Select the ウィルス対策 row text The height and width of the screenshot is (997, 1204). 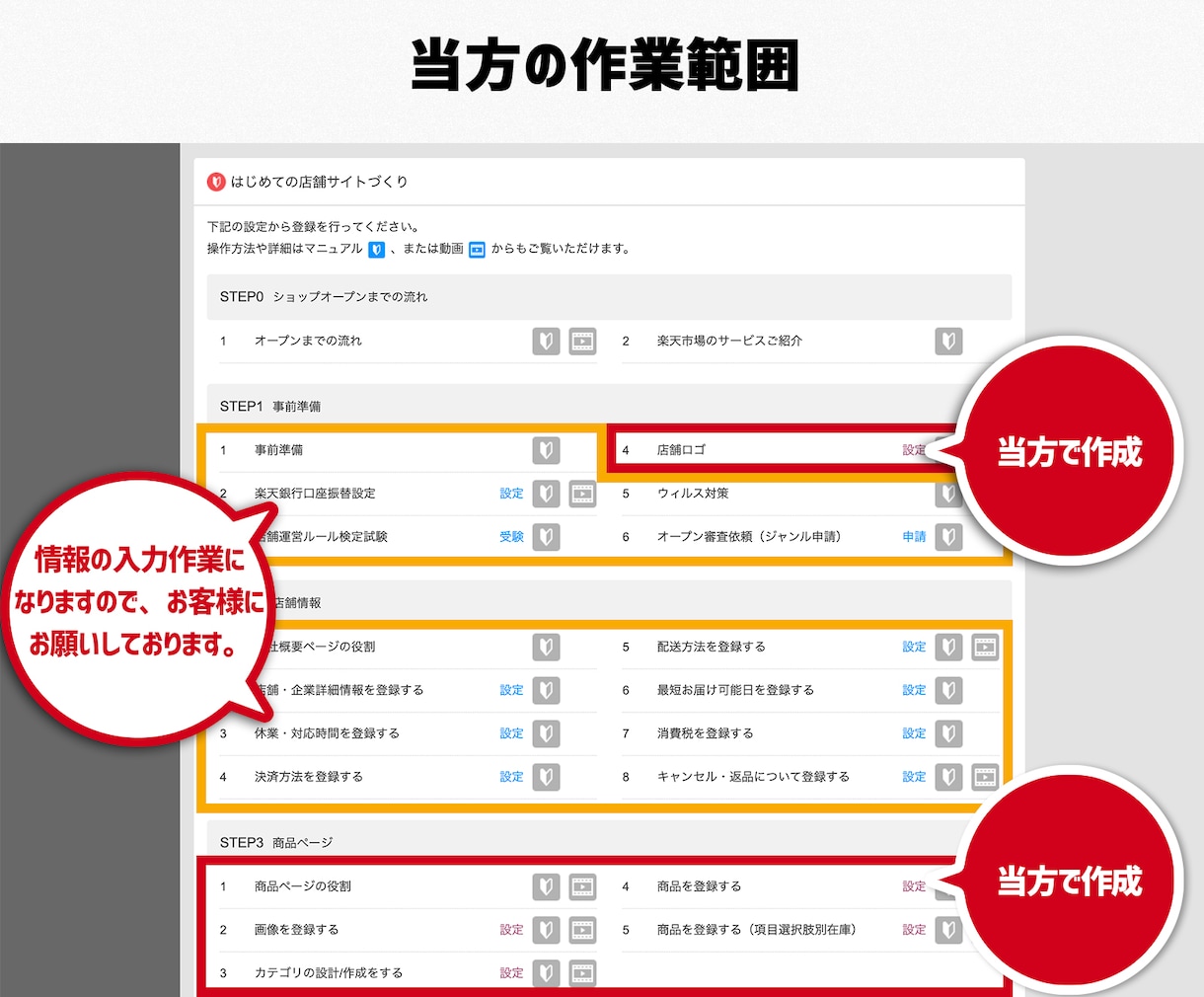click(693, 494)
